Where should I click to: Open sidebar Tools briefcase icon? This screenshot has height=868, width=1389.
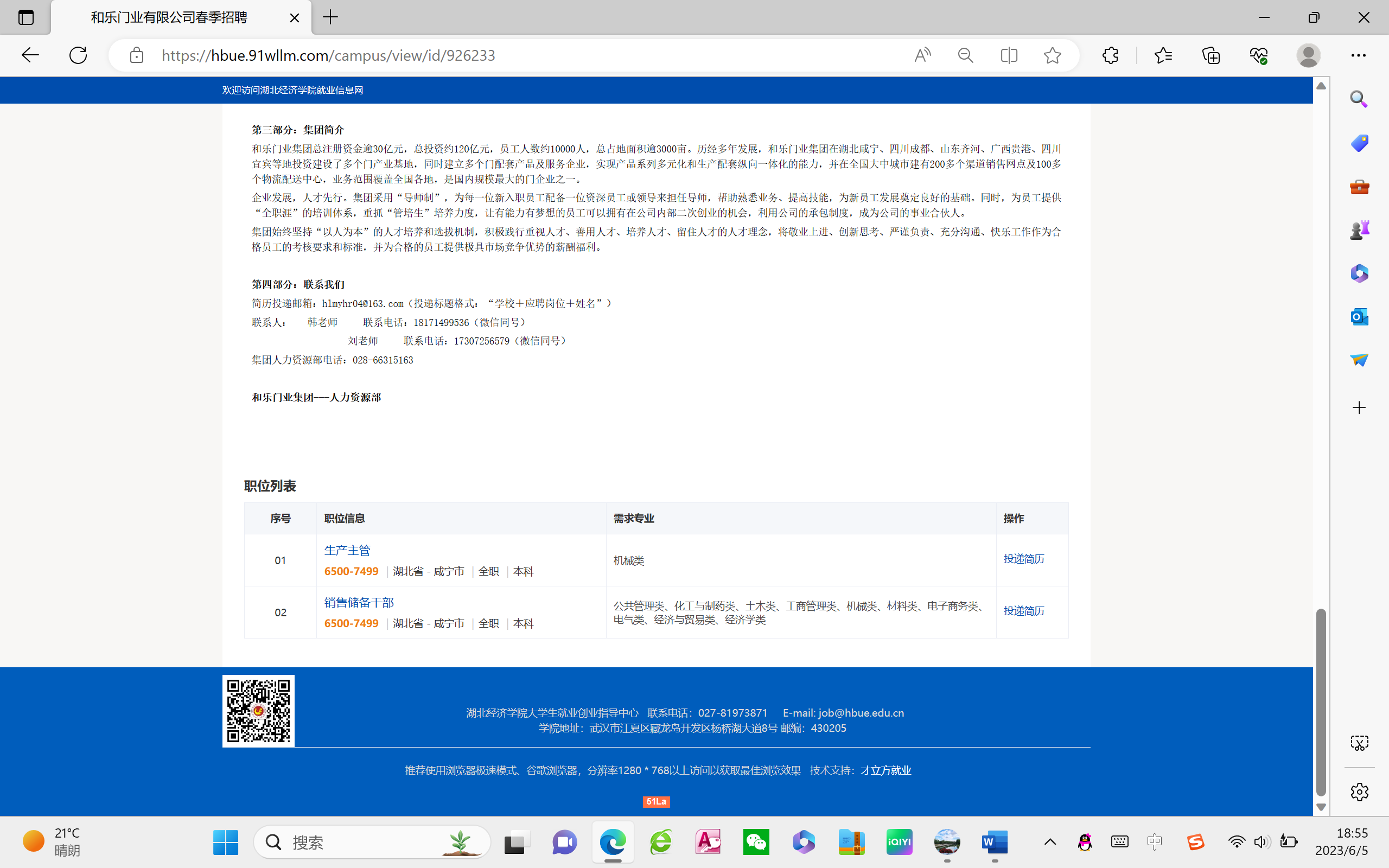(1359, 187)
